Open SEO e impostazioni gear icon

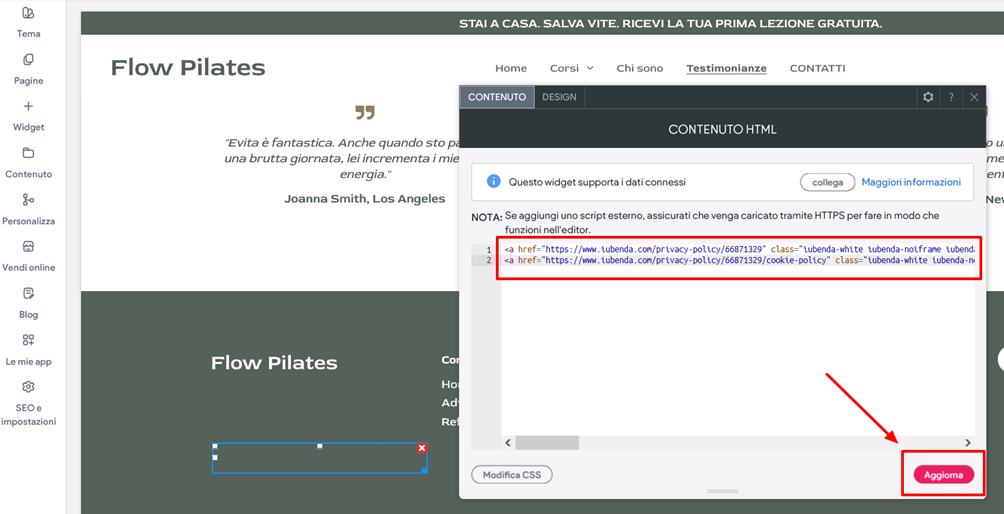click(x=28, y=387)
